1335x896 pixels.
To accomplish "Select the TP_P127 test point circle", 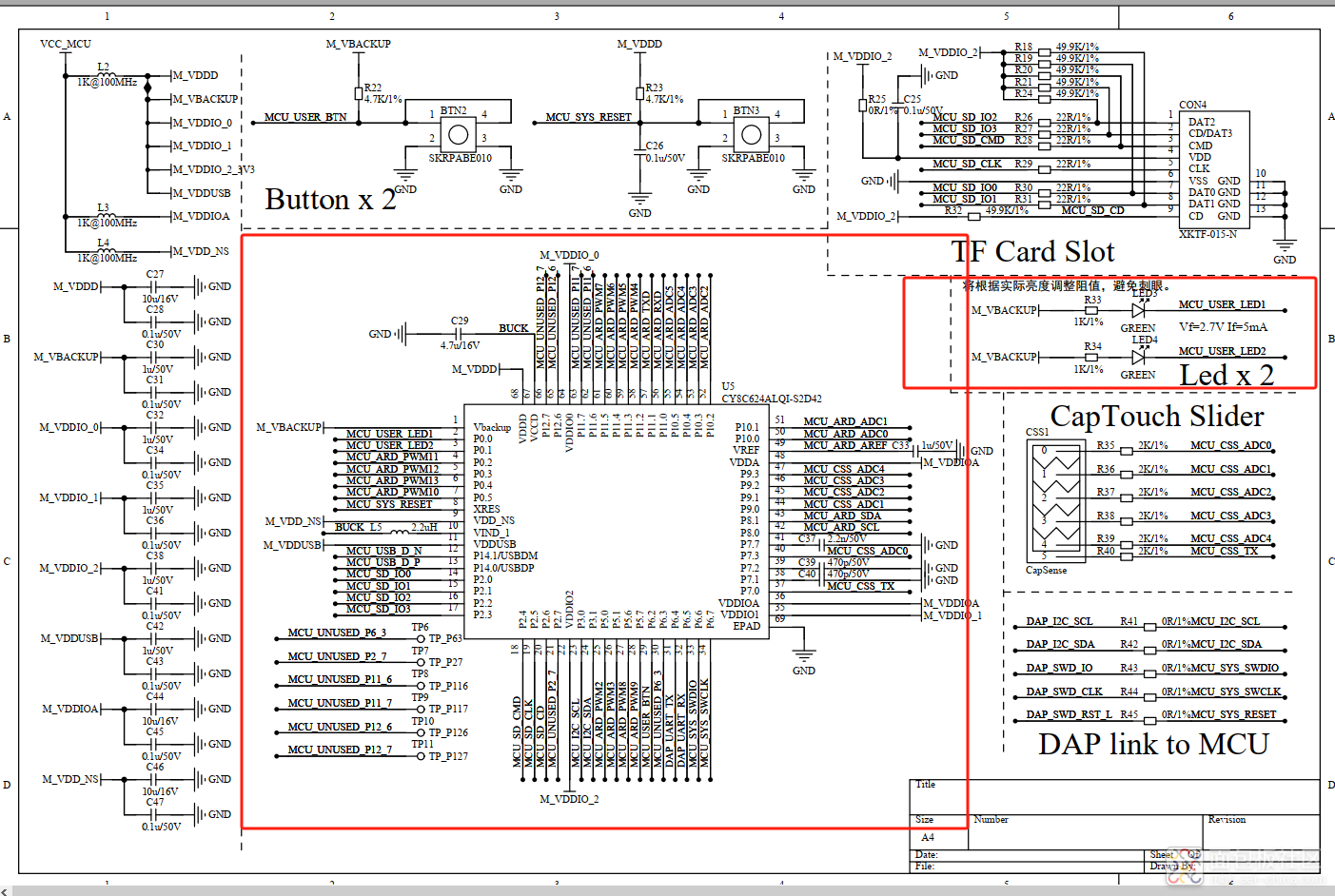I will (421, 756).
